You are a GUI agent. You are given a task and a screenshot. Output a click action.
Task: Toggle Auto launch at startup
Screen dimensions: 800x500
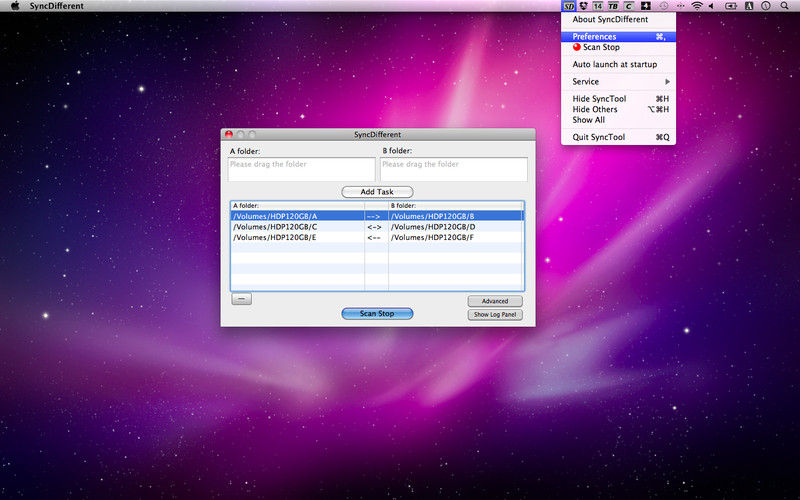618,64
